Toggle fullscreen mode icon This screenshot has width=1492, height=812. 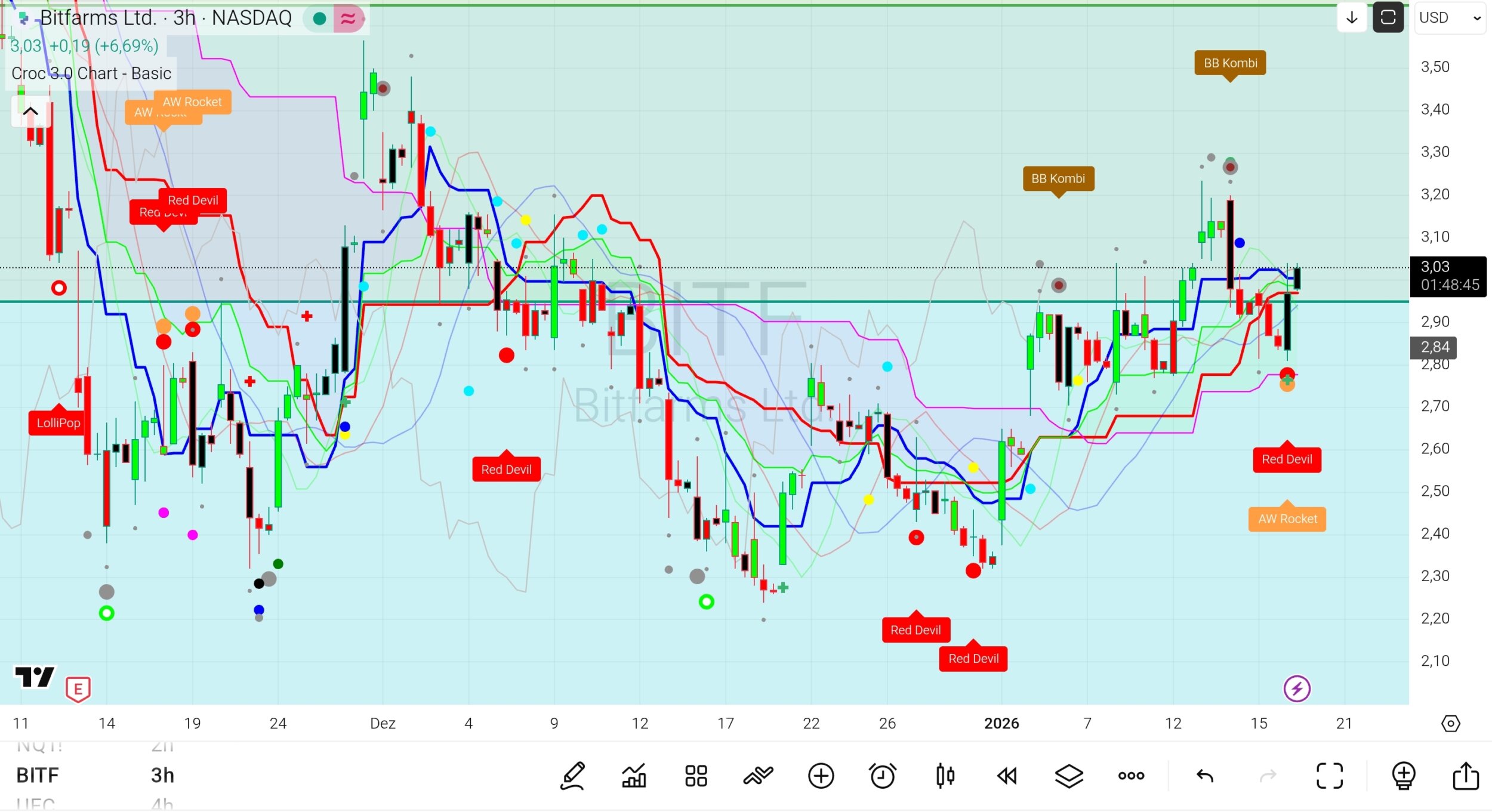(x=1330, y=776)
